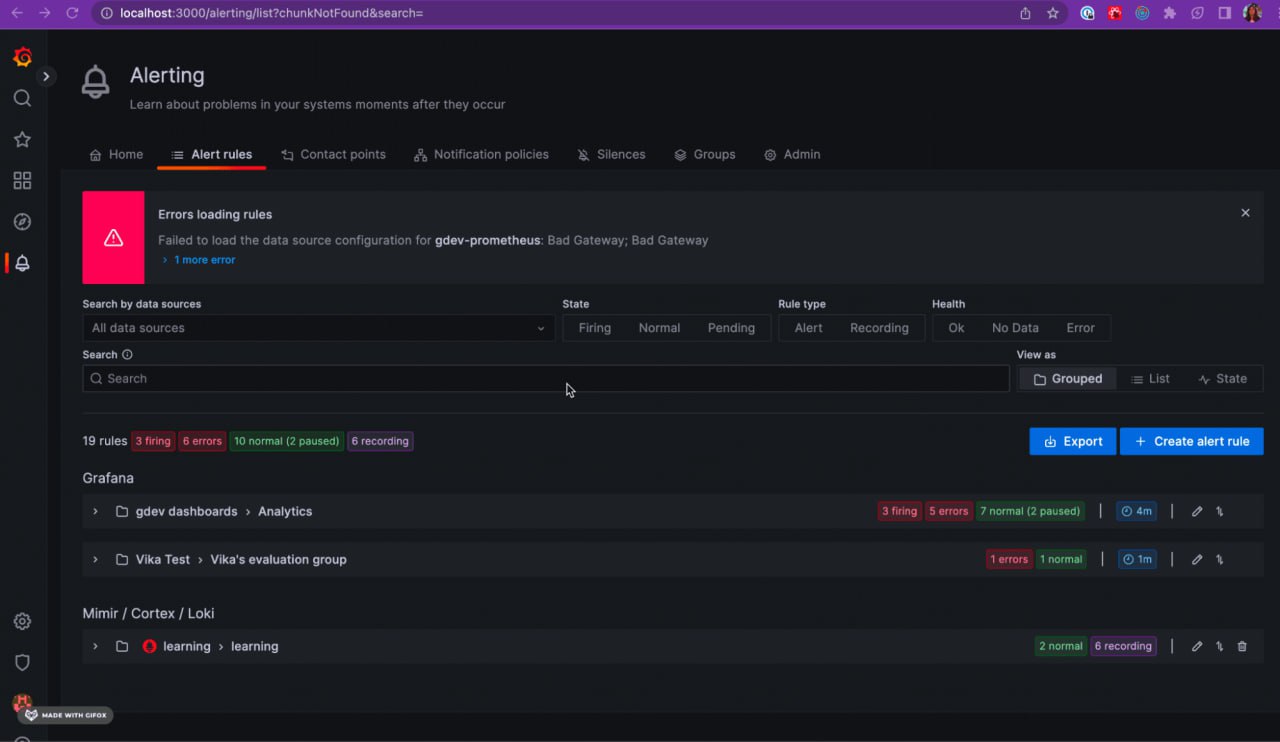Image resolution: width=1280 pixels, height=742 pixels.
Task: Click the Mimir data source icon by learning
Action: pos(150,646)
